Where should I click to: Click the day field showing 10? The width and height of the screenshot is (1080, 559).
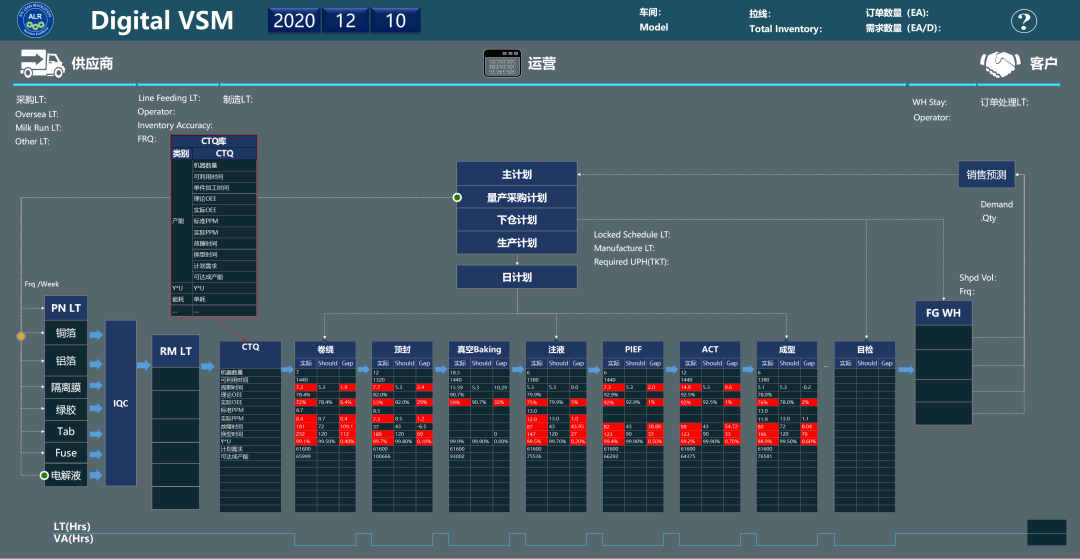click(x=395, y=21)
